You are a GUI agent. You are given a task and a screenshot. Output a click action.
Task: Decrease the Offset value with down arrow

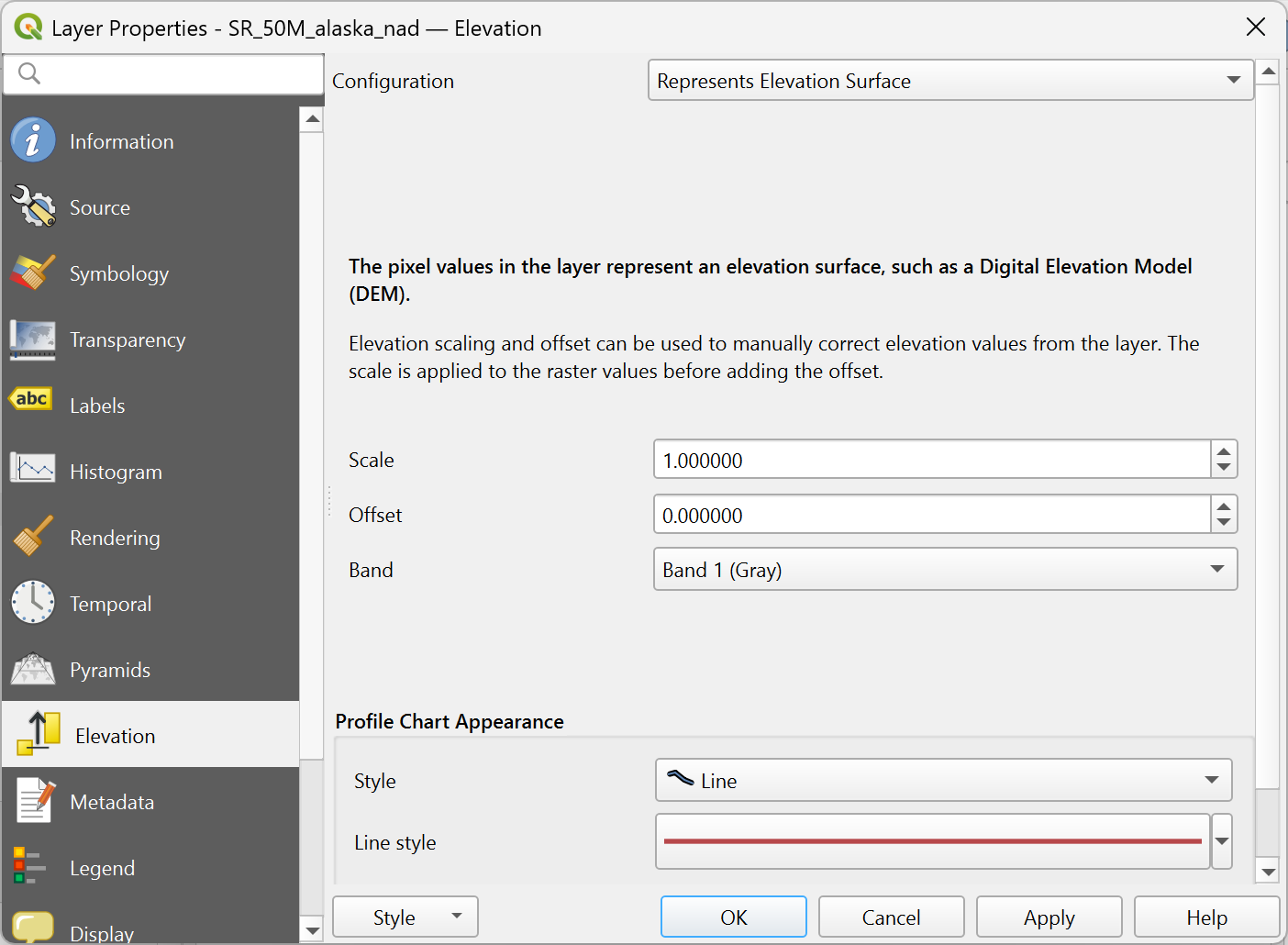click(1223, 523)
